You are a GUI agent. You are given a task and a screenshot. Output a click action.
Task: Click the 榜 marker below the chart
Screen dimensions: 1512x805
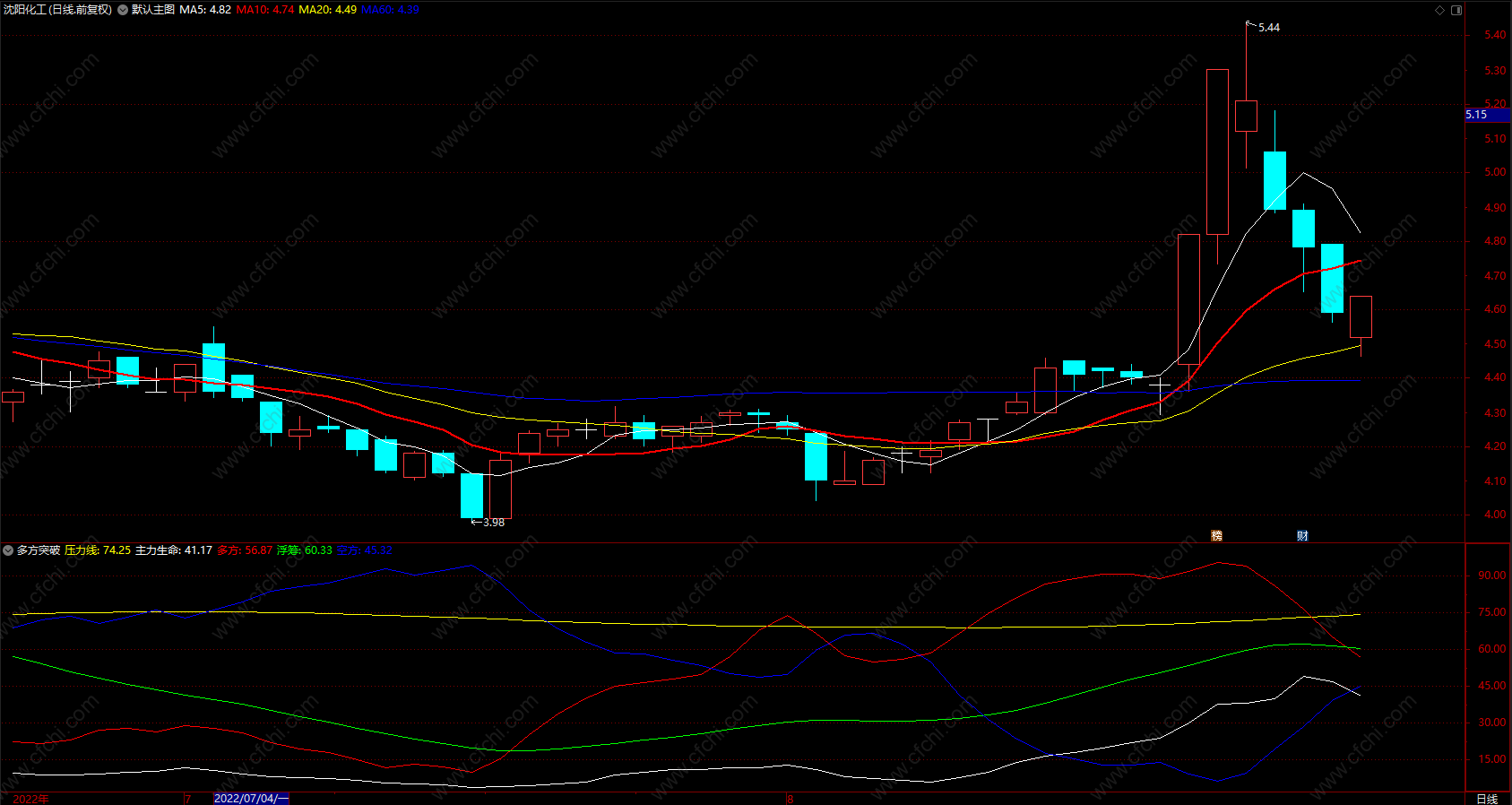pos(1216,535)
